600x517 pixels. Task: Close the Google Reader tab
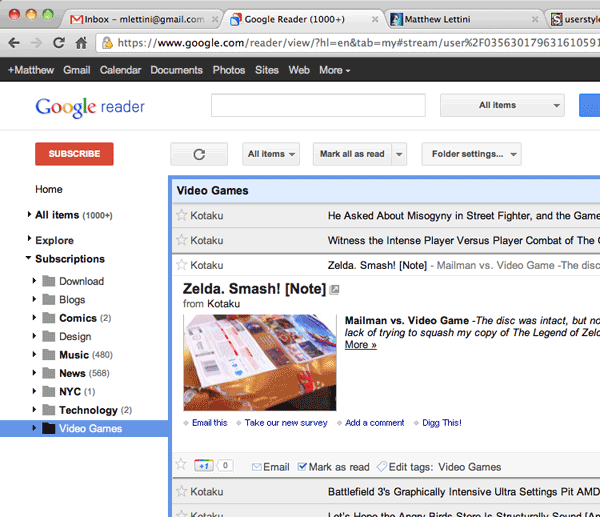(375, 19)
